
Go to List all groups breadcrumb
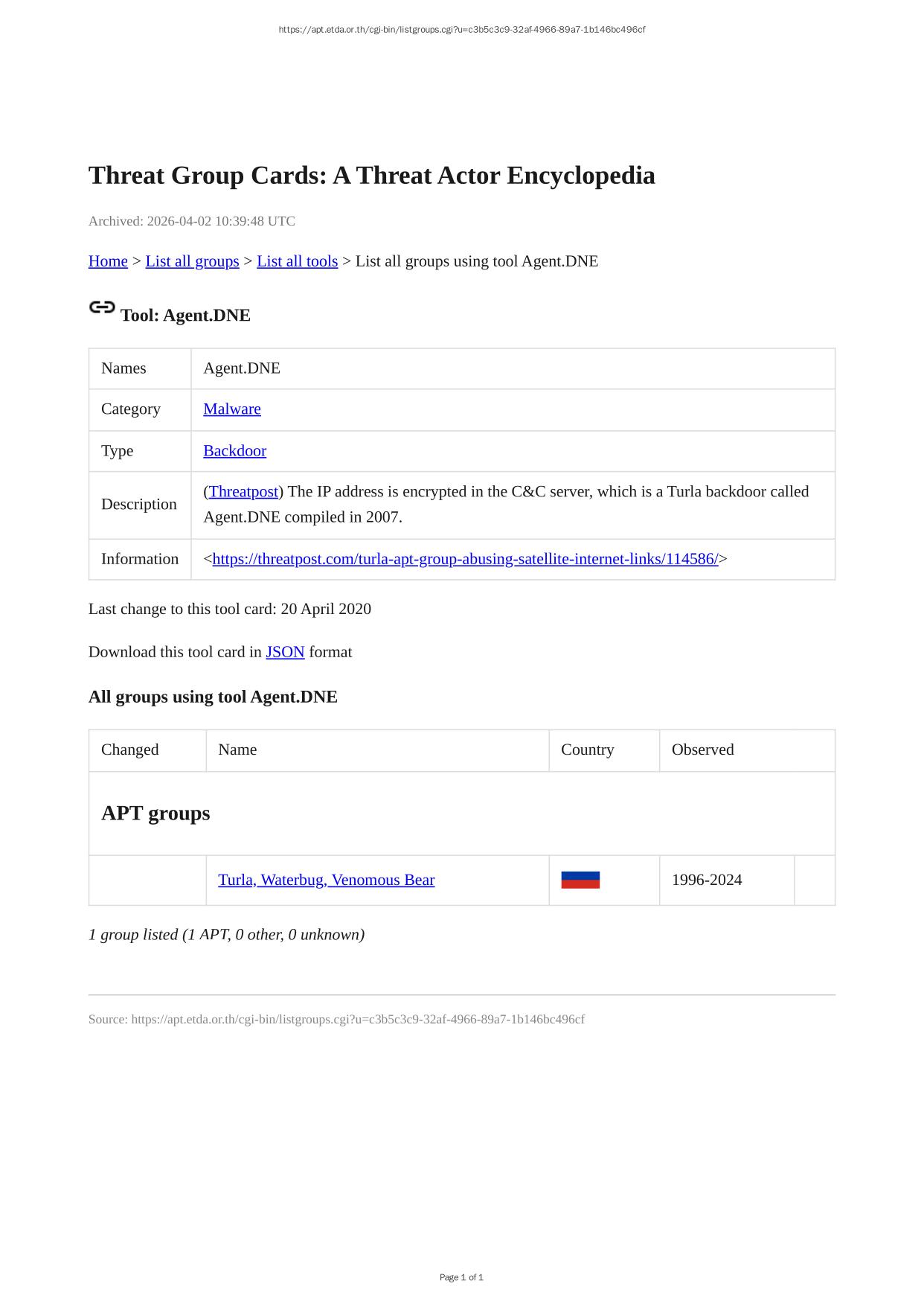tap(192, 261)
